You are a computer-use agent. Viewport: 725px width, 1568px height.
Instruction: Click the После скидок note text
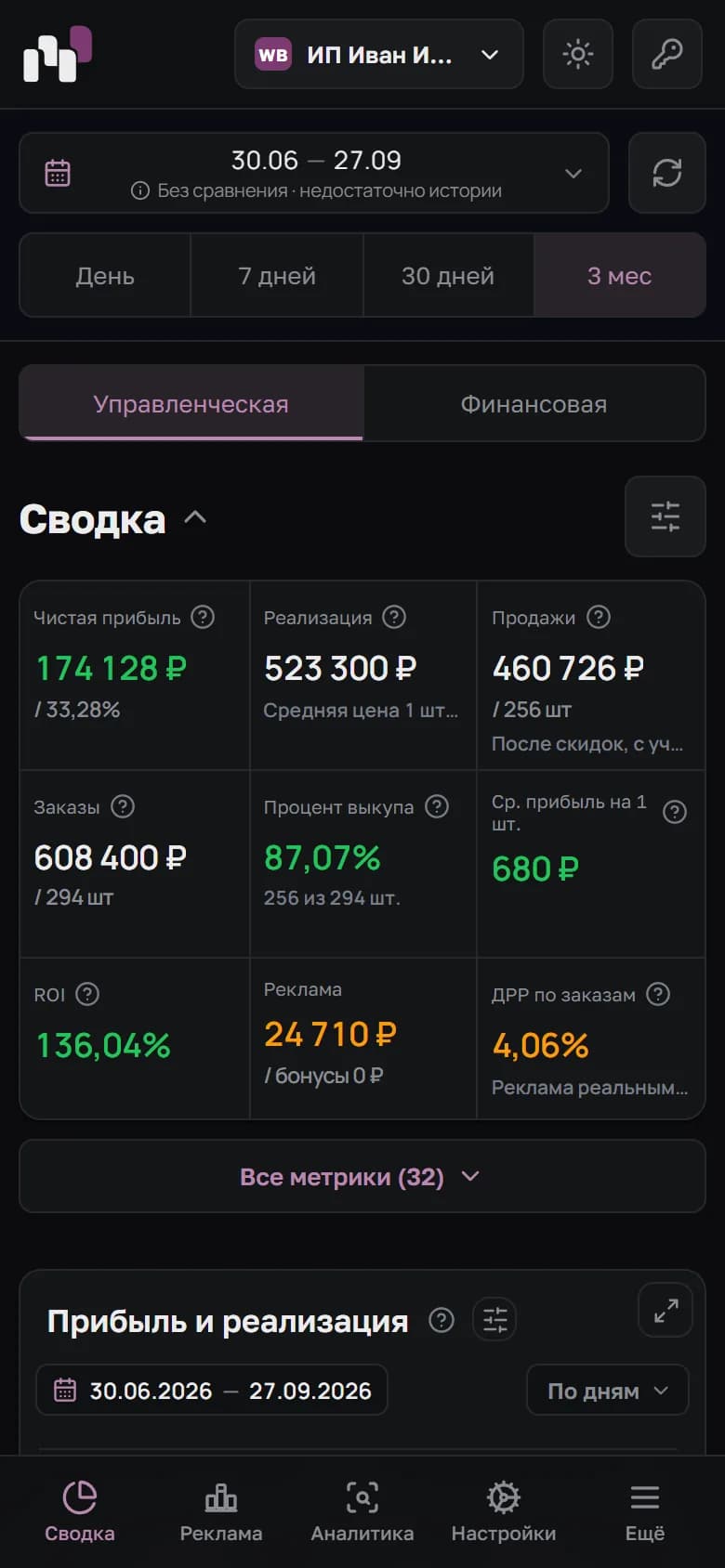587,744
